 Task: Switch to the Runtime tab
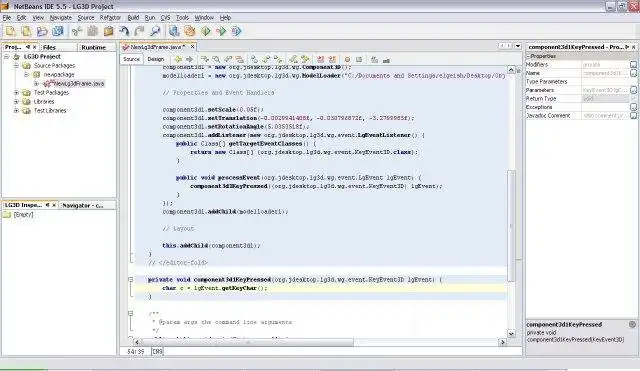[x=97, y=47]
